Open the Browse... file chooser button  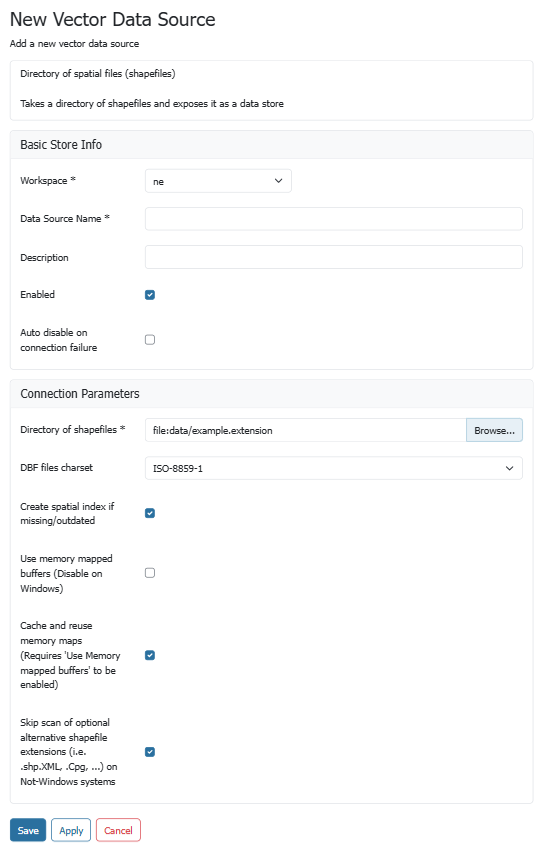coord(494,430)
